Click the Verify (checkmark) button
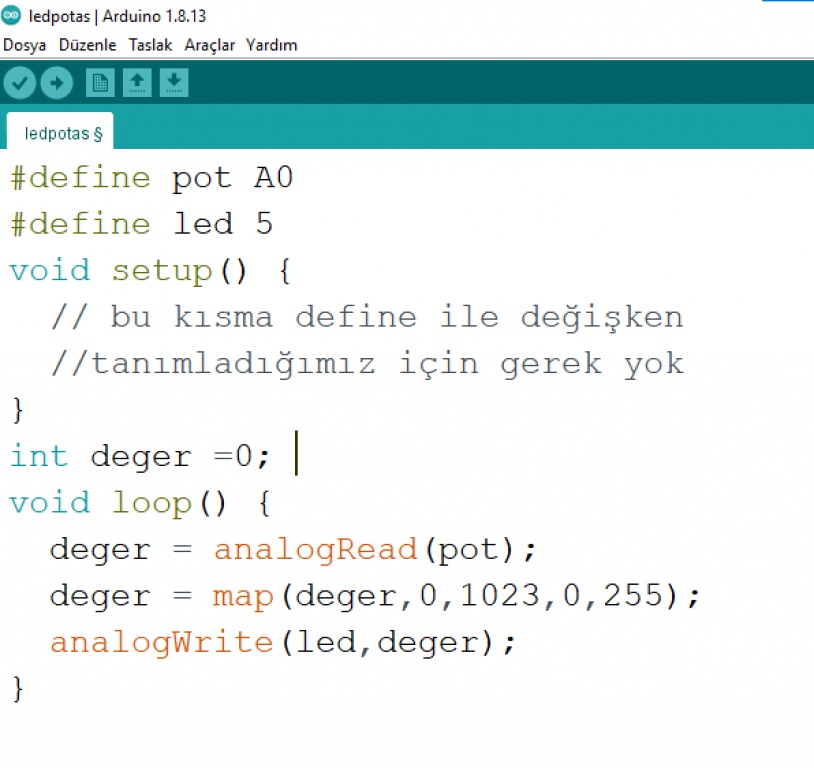Screen dimensions: 814x768 pyautogui.click(x=19, y=83)
